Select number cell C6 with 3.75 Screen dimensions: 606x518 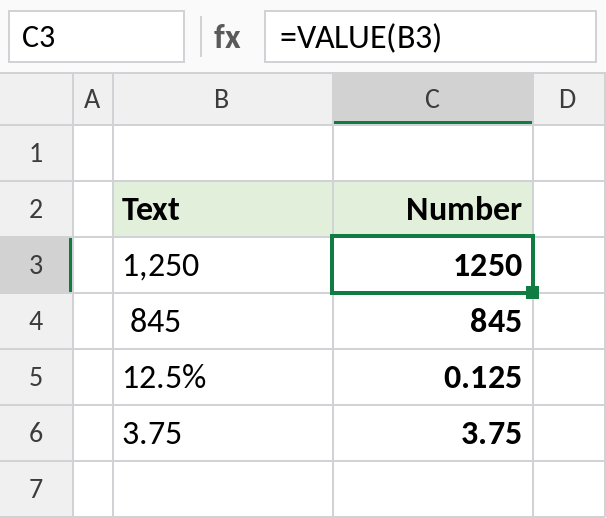pyautogui.click(x=433, y=433)
